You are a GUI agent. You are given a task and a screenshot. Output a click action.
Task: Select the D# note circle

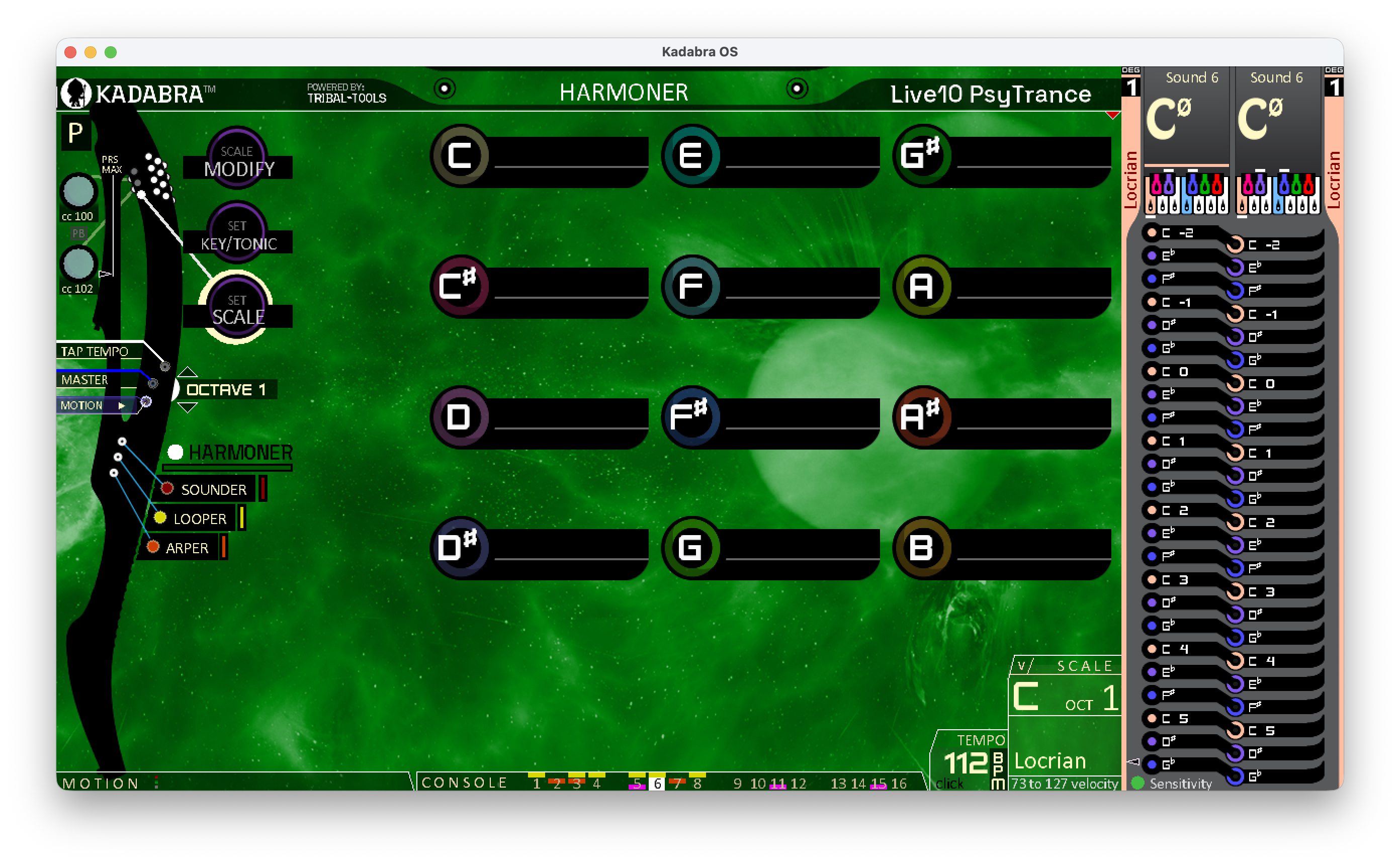(459, 547)
